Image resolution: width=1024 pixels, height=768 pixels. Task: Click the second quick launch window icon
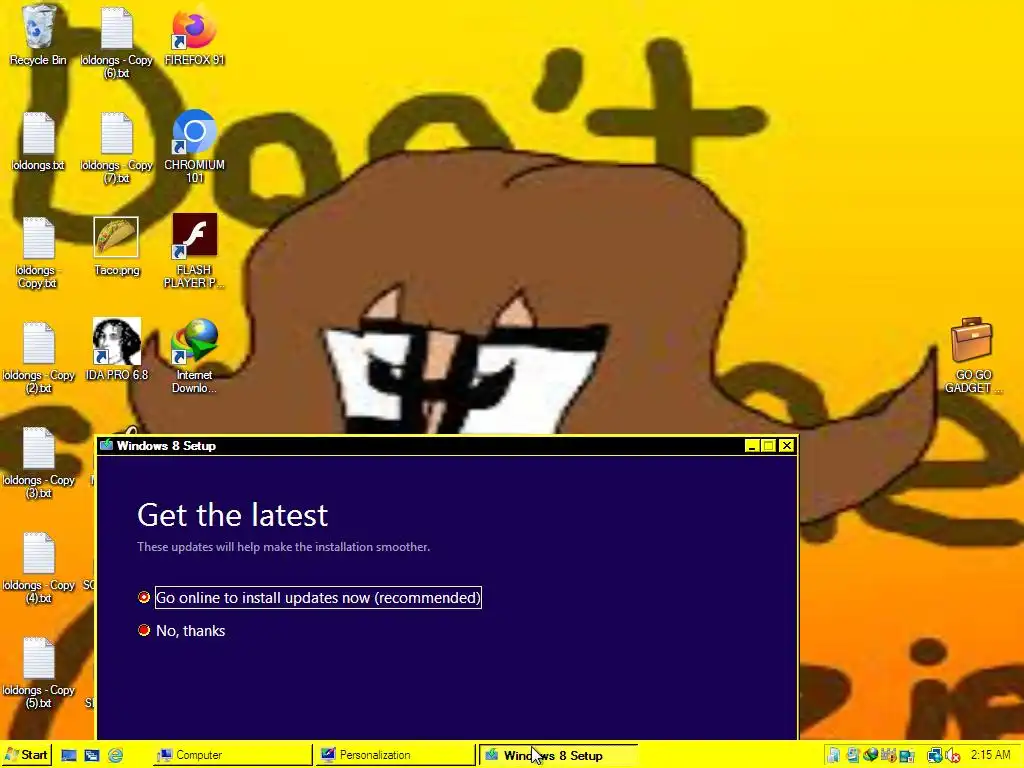pyautogui.click(x=91, y=756)
